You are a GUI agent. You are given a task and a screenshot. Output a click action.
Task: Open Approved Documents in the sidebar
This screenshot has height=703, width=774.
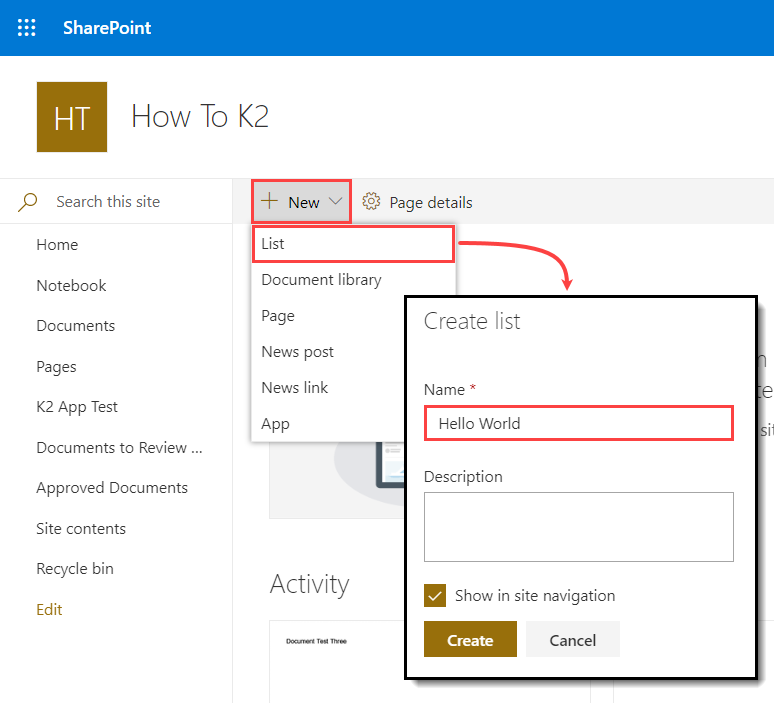point(112,488)
